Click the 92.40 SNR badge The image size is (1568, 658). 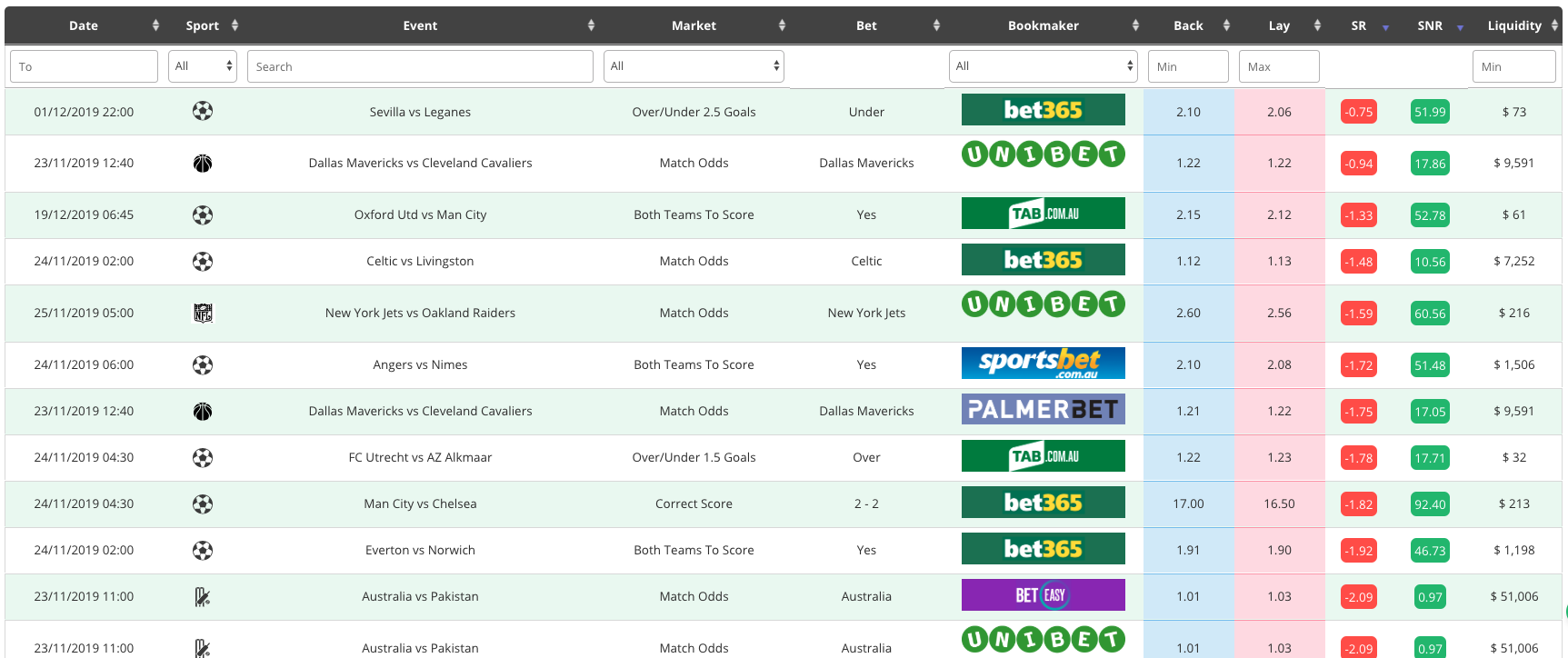point(1430,504)
